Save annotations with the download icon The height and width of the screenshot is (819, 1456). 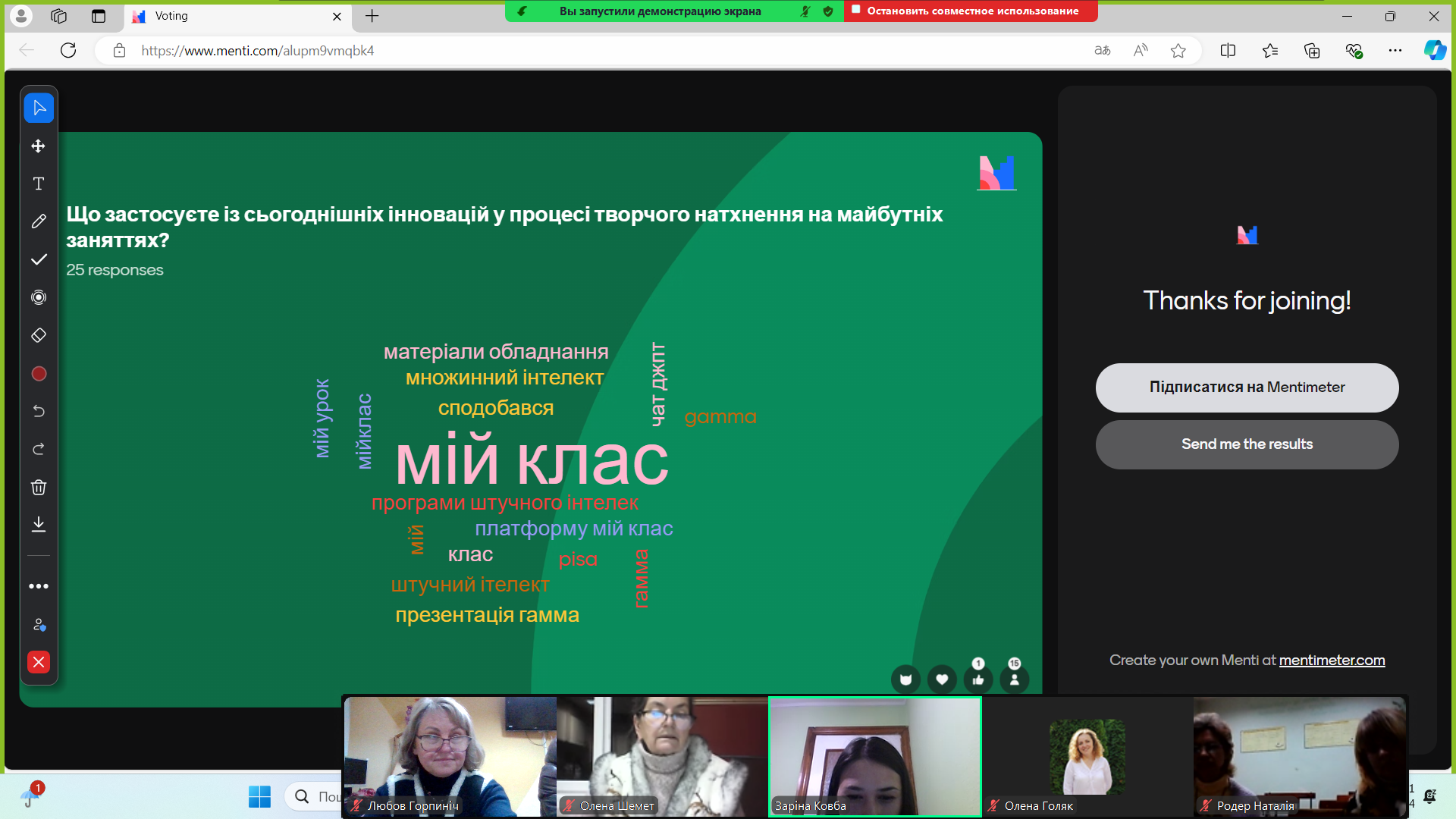[x=39, y=524]
